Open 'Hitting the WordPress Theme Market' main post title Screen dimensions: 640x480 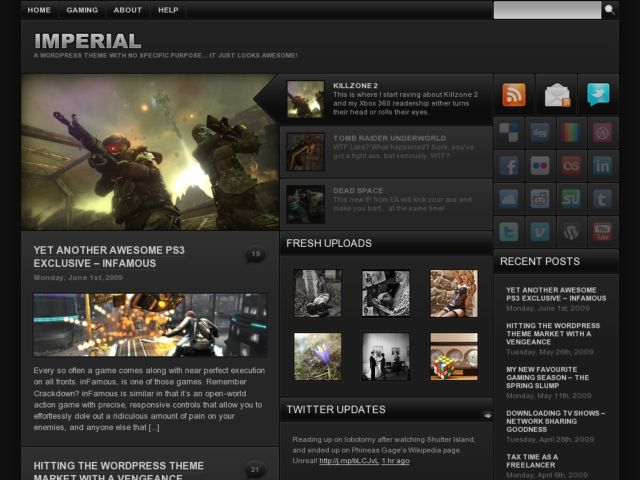coord(119,470)
